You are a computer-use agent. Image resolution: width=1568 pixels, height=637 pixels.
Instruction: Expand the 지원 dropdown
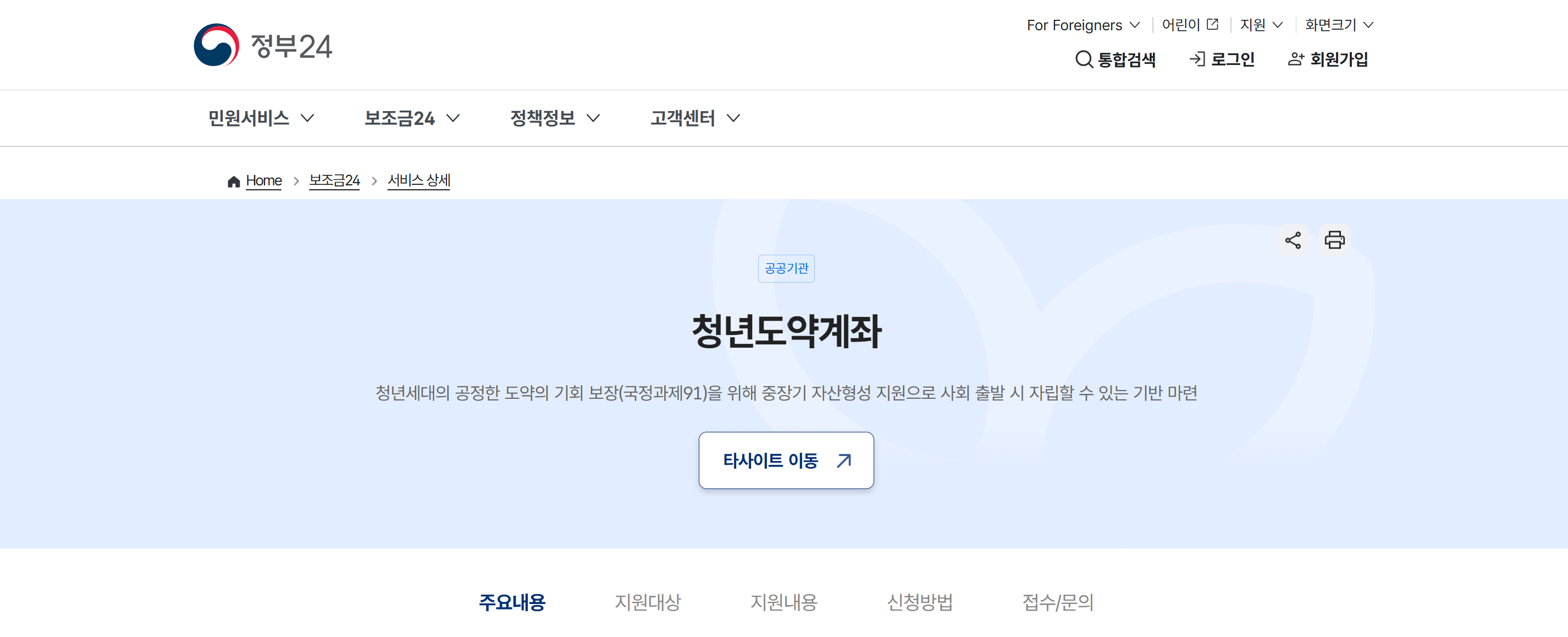click(x=1261, y=24)
